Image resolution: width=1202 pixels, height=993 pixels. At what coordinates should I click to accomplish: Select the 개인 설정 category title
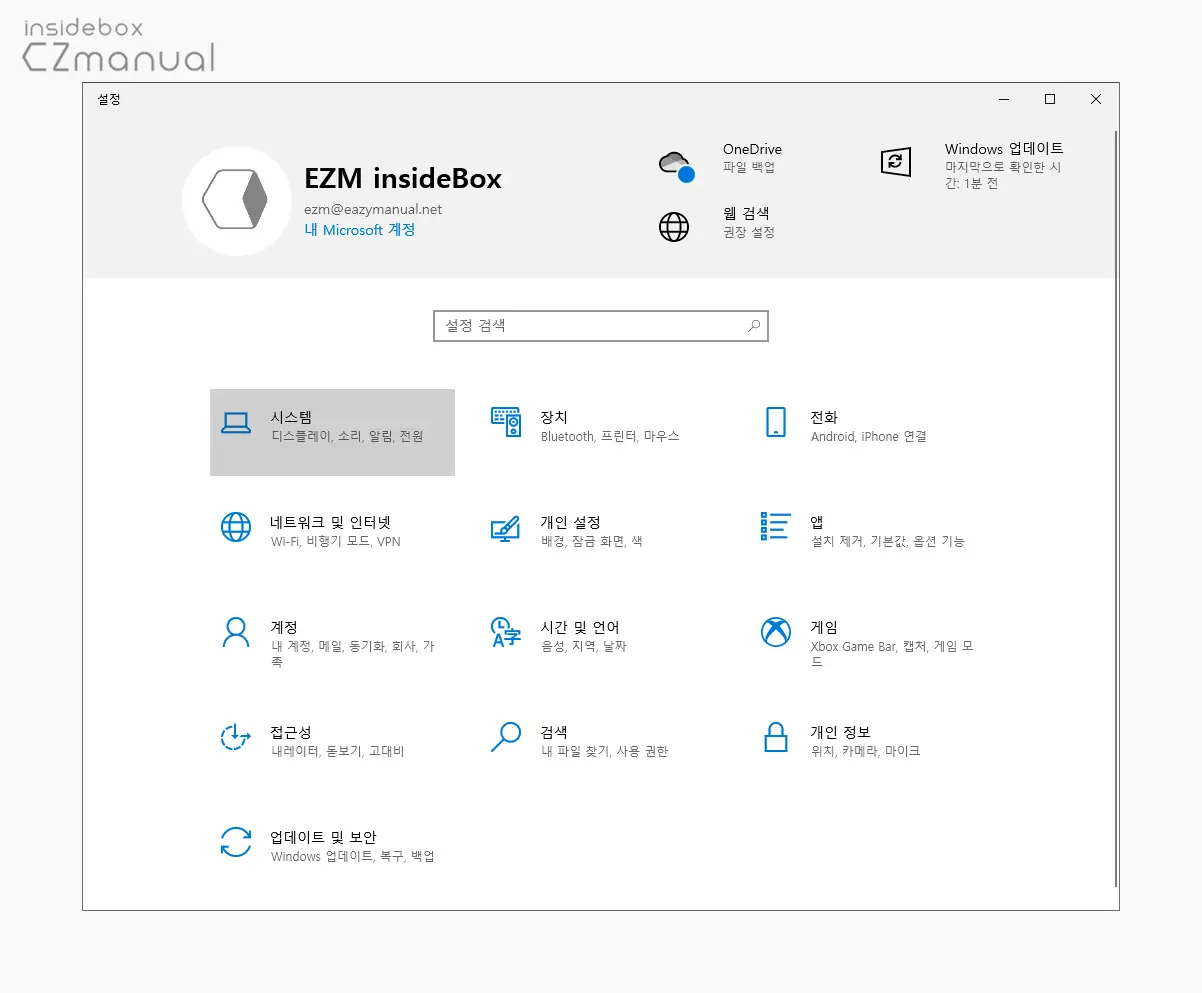click(x=570, y=522)
